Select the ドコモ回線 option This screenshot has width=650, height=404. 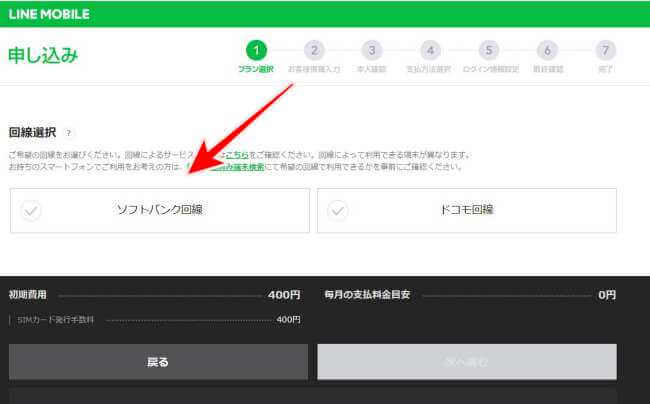pyautogui.click(x=467, y=210)
